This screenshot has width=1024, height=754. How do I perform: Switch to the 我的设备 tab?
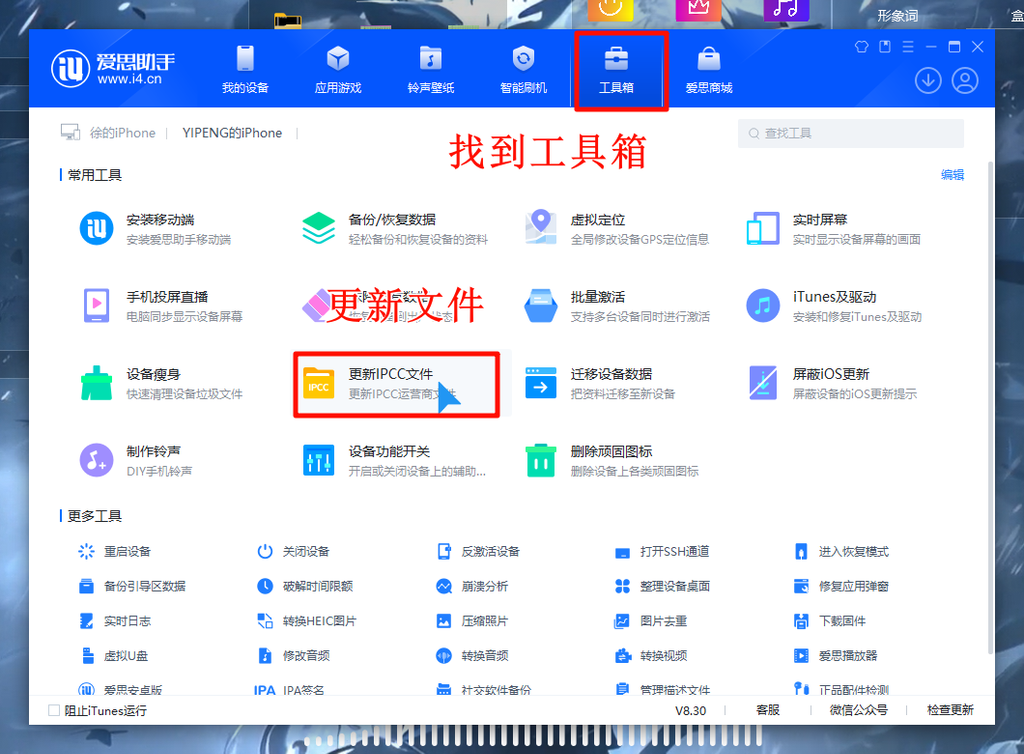tap(245, 70)
